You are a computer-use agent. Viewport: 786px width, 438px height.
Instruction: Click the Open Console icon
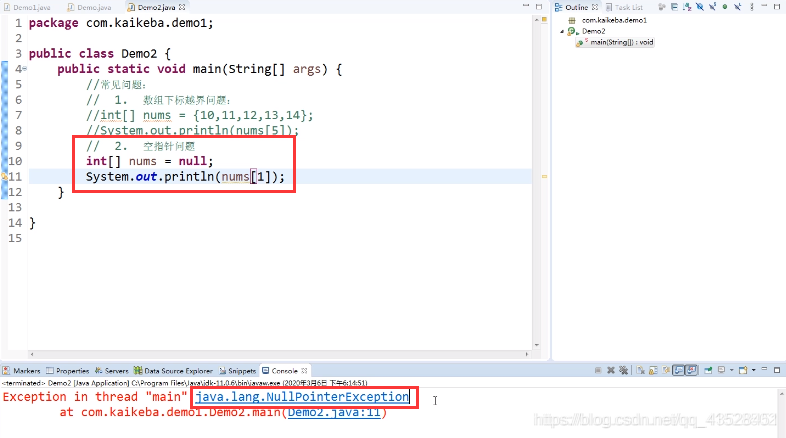coord(743,370)
